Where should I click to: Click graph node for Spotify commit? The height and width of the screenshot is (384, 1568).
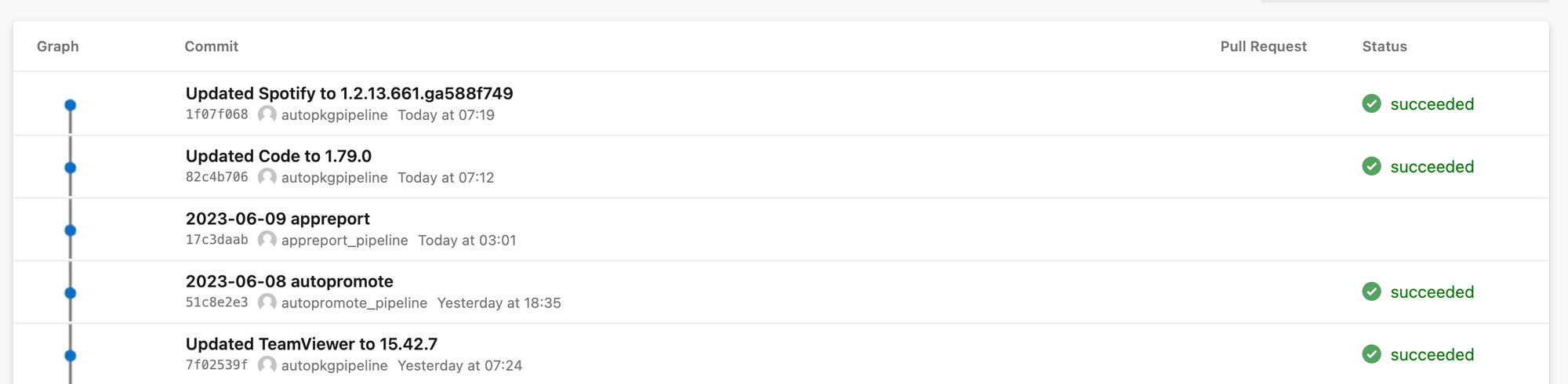click(x=70, y=105)
